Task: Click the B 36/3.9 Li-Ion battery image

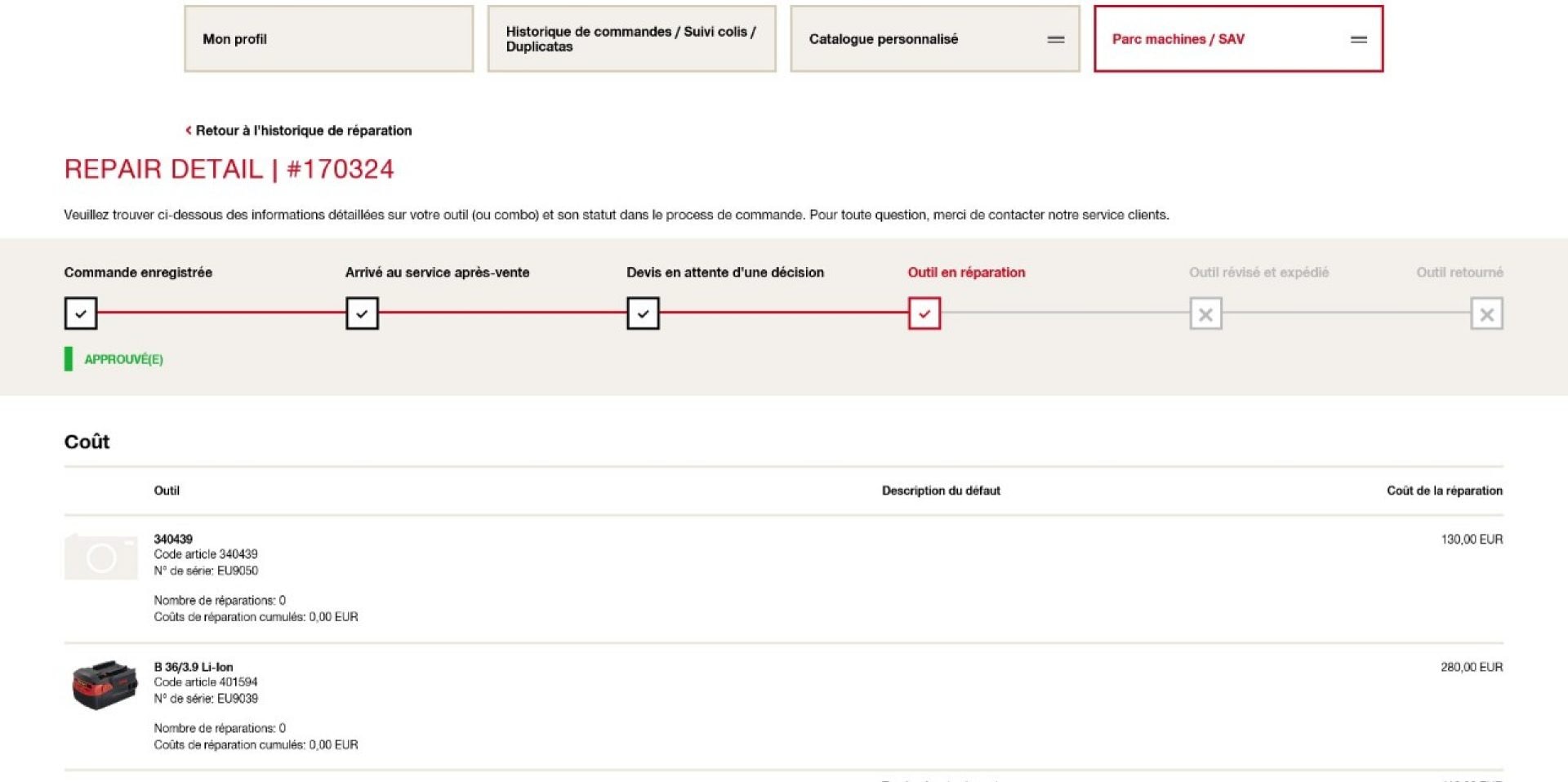Action: [x=104, y=685]
